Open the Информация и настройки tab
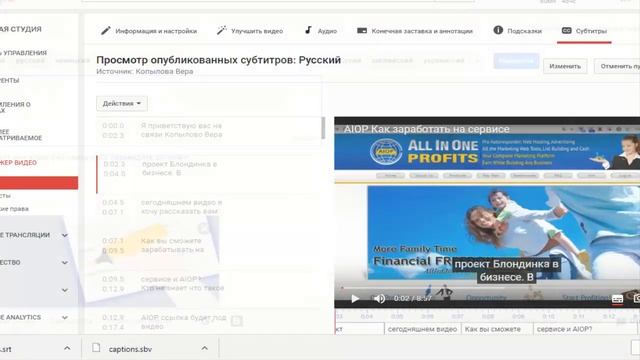Viewport: 640px width, 360px height. [x=149, y=31]
